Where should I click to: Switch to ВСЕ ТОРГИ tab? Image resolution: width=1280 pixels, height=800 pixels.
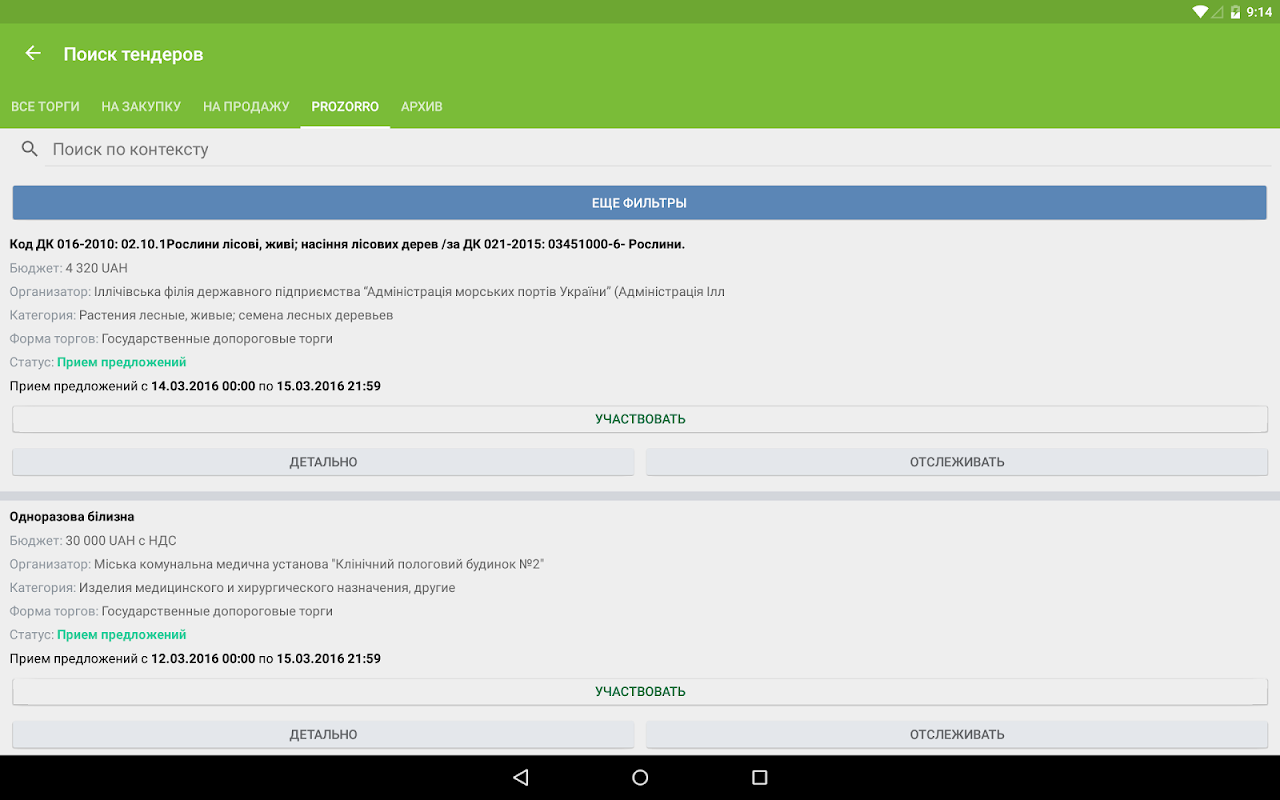(45, 106)
